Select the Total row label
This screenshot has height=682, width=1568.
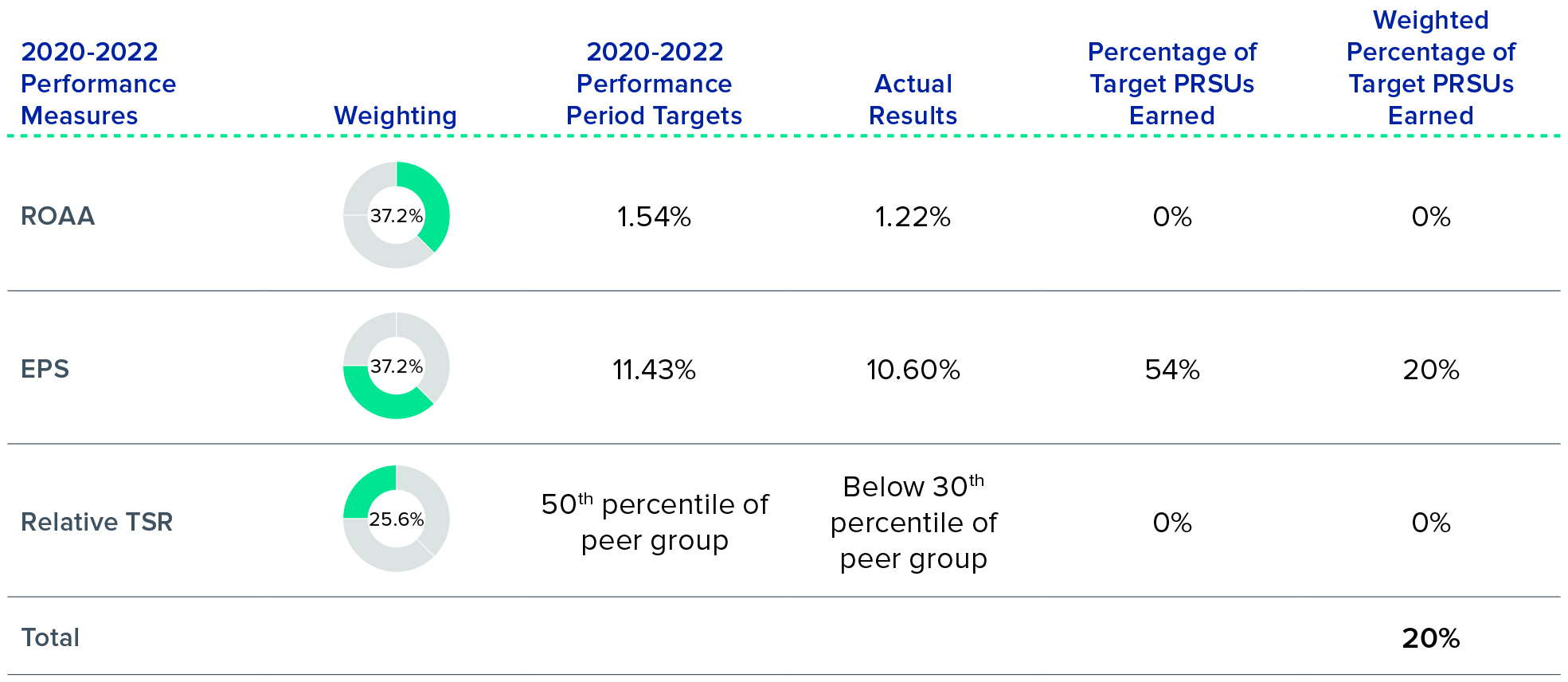point(50,637)
